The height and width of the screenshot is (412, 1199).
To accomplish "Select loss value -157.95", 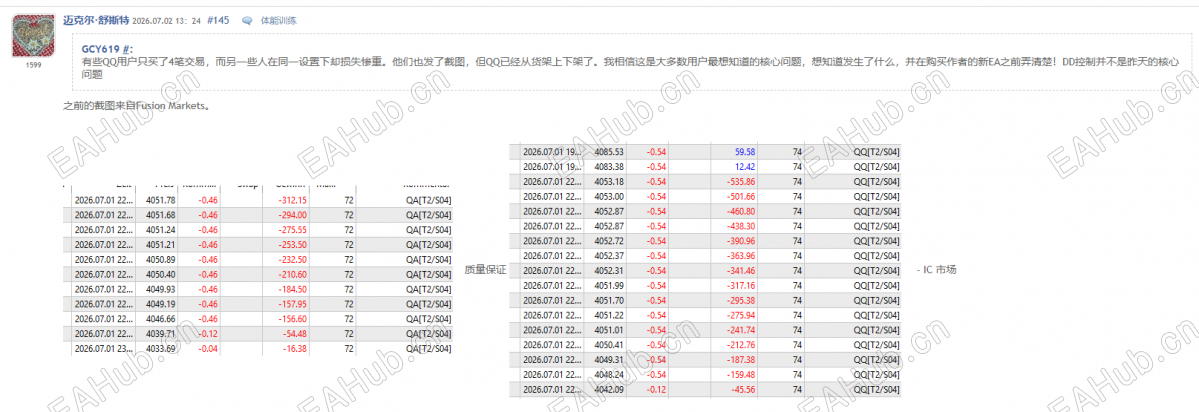I will point(291,303).
